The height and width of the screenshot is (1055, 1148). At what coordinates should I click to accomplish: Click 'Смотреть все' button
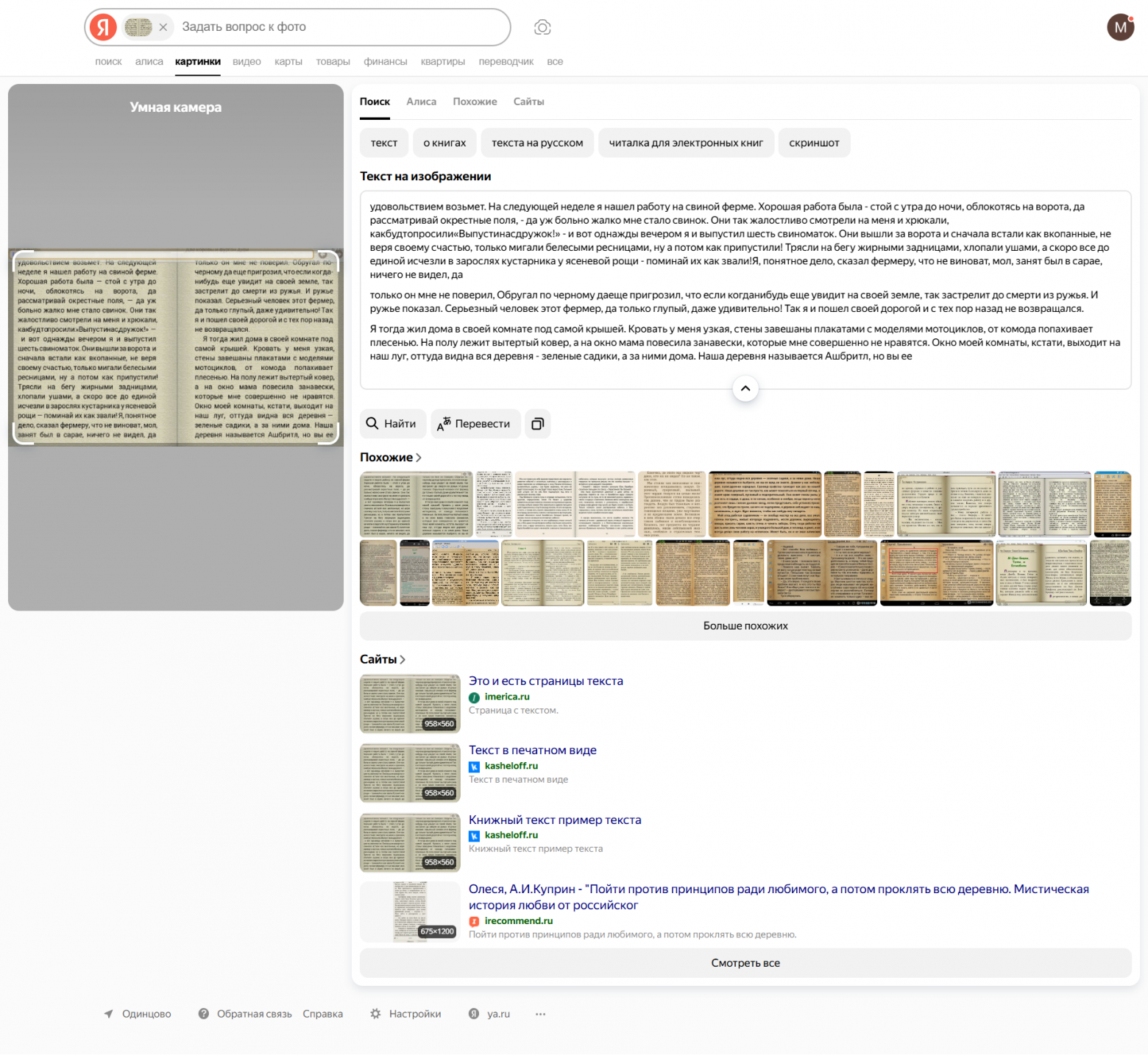tap(745, 963)
